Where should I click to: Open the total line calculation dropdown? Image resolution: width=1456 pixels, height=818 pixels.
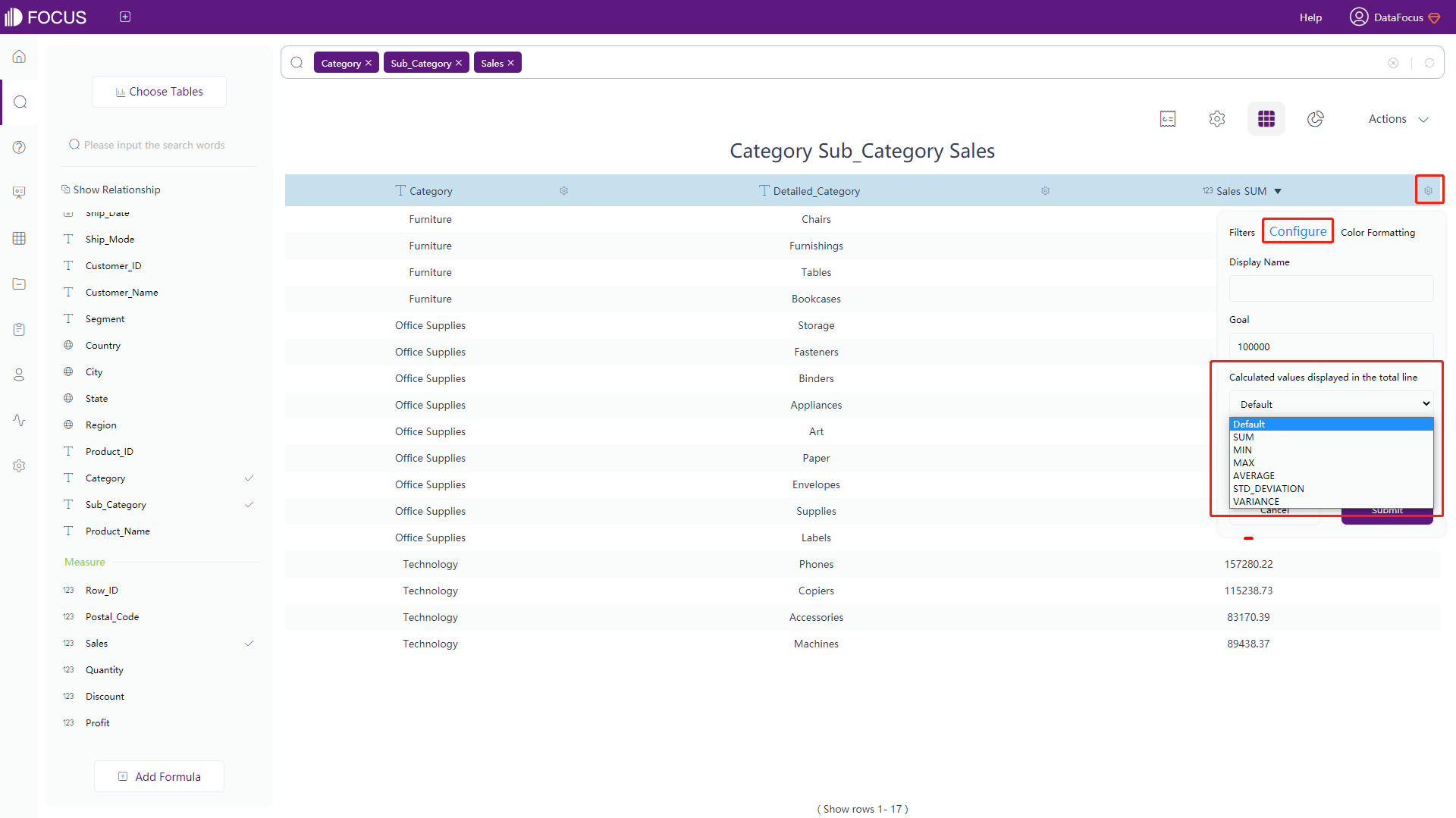tap(1331, 404)
